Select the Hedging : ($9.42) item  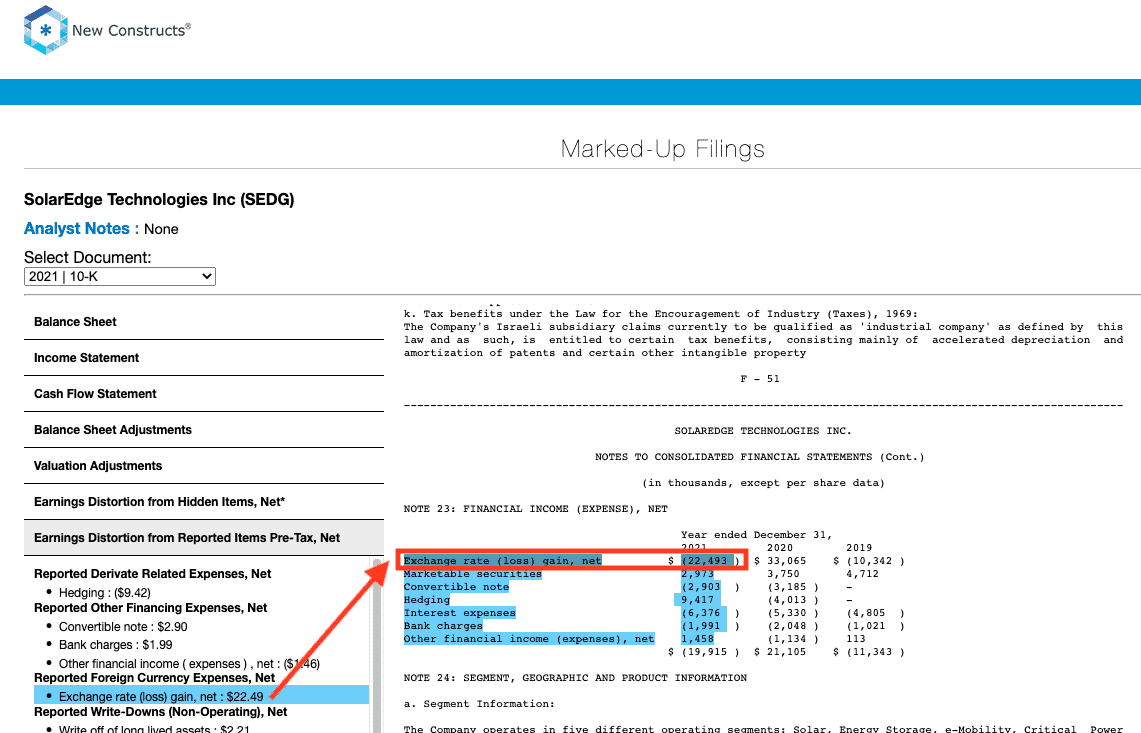(x=105, y=593)
